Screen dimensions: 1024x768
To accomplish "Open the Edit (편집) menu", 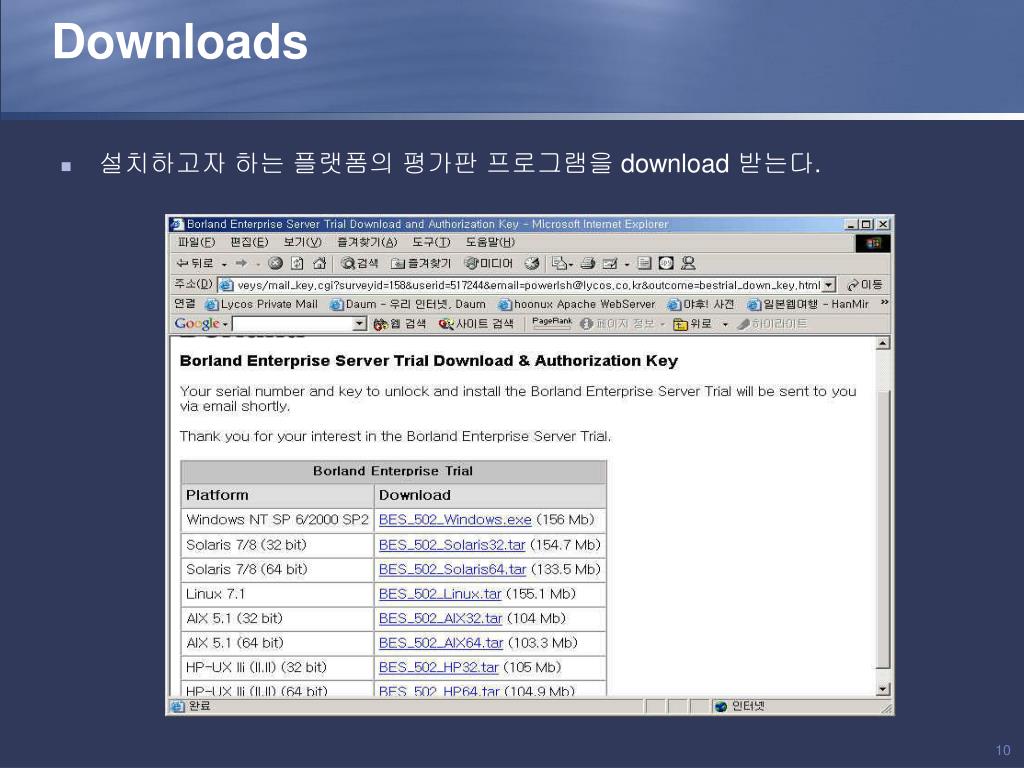I will 249,242.
